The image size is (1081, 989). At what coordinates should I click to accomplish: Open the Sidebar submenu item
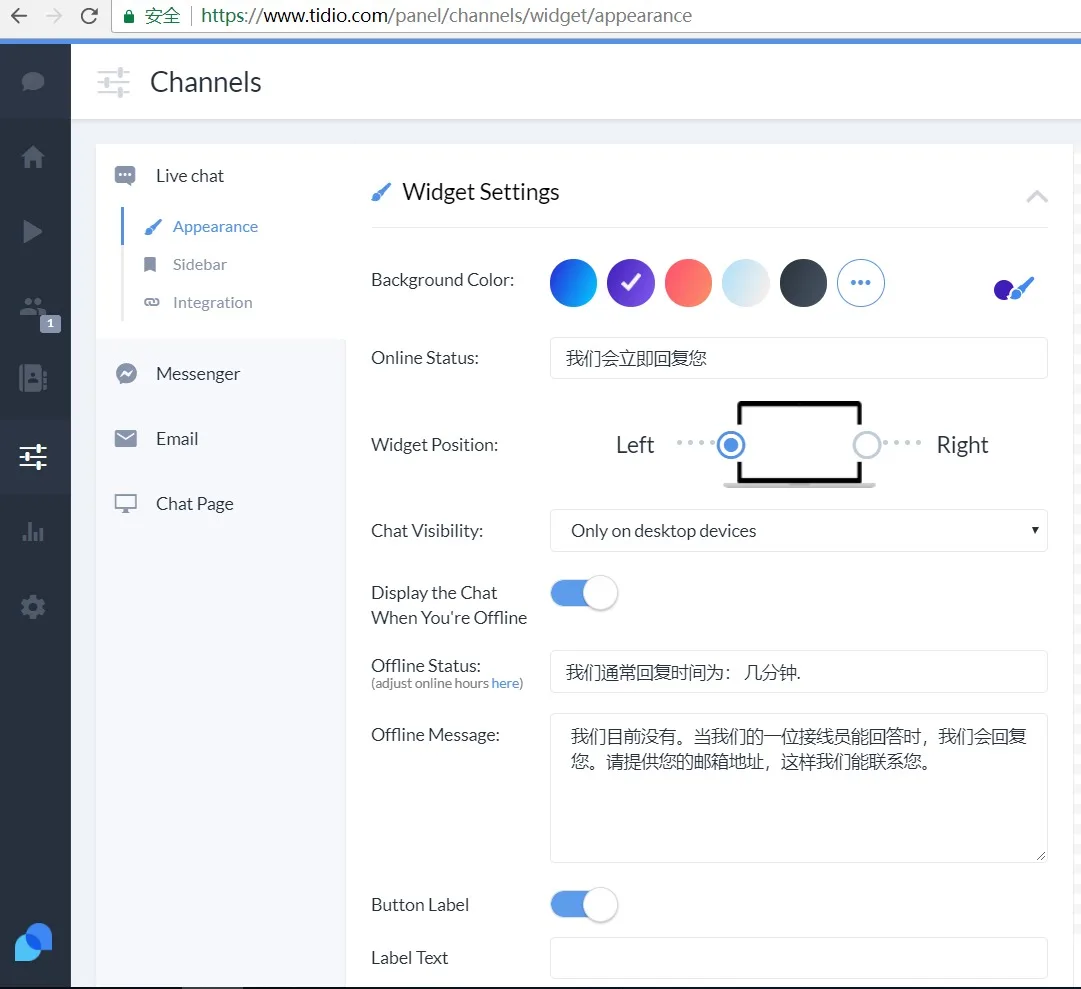pos(199,265)
